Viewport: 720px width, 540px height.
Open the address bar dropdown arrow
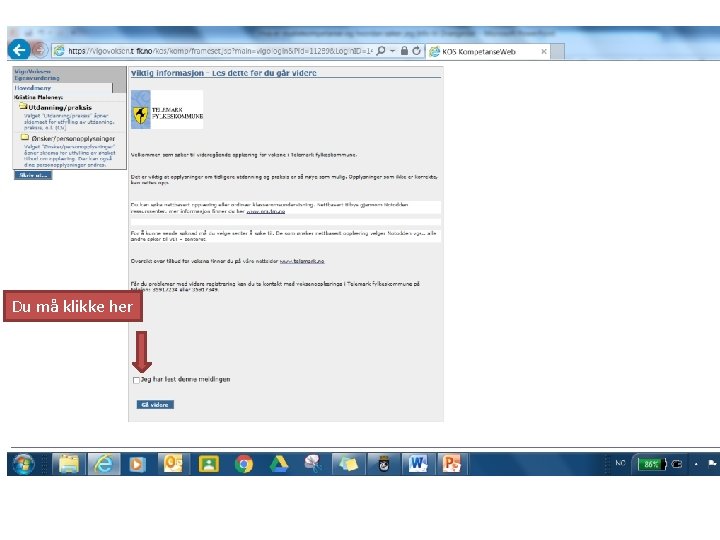(x=393, y=51)
